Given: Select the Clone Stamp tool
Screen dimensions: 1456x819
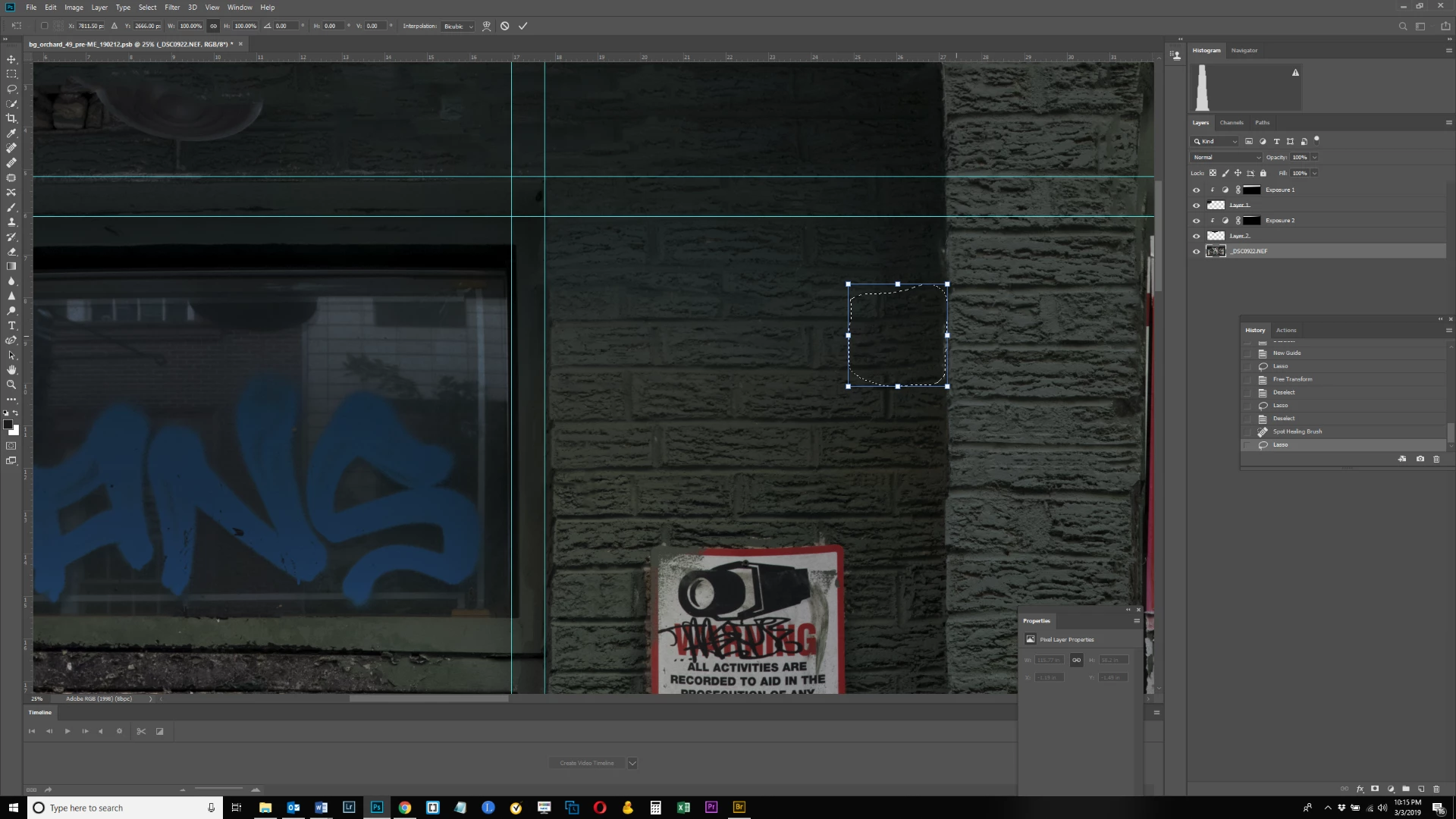Looking at the screenshot, I should pos(11,222).
